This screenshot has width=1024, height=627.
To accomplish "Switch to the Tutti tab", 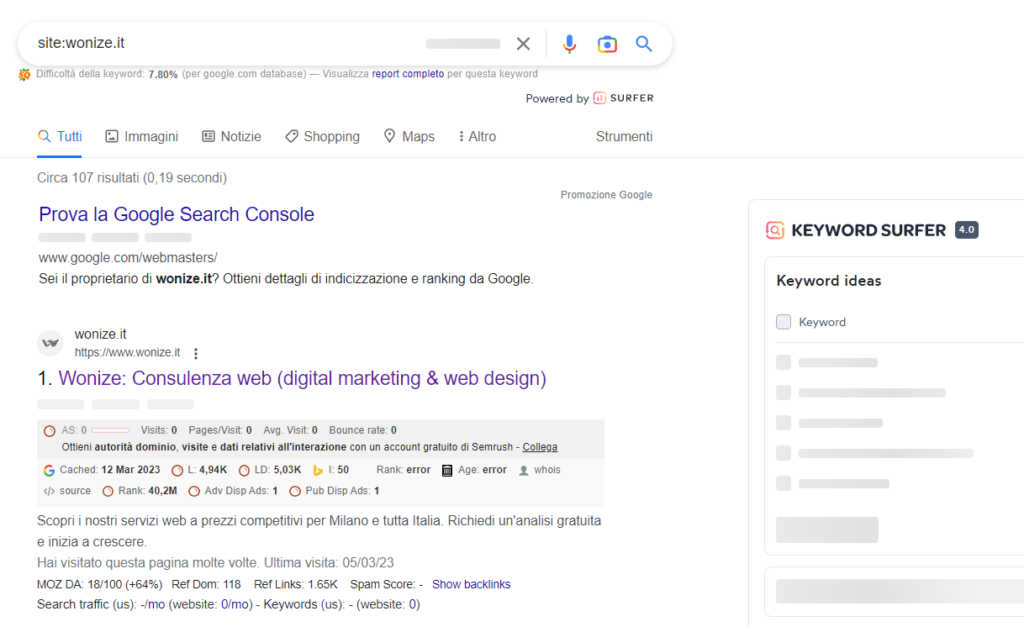I will [x=59, y=137].
